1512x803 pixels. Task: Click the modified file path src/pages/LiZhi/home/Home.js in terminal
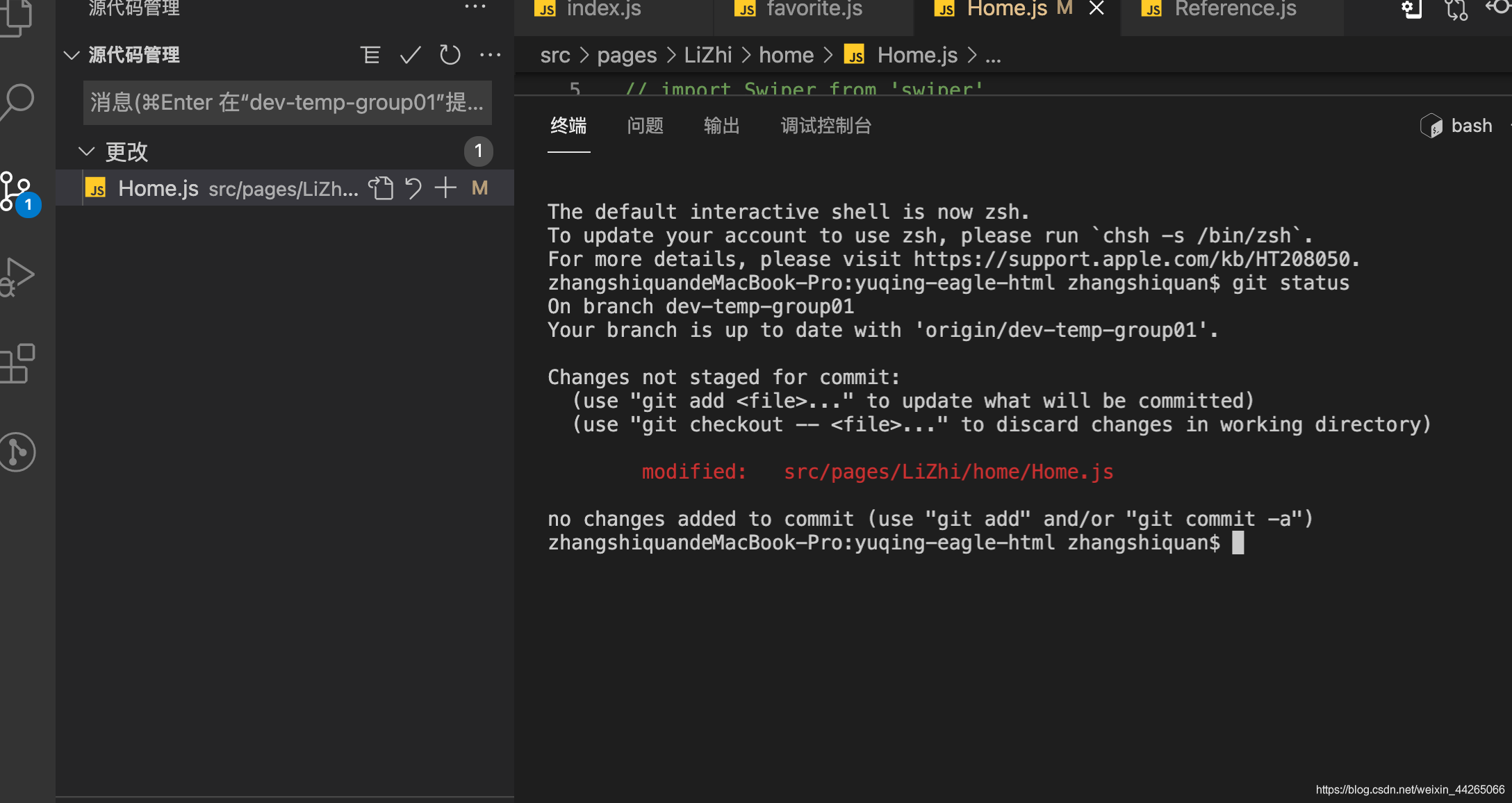948,472
